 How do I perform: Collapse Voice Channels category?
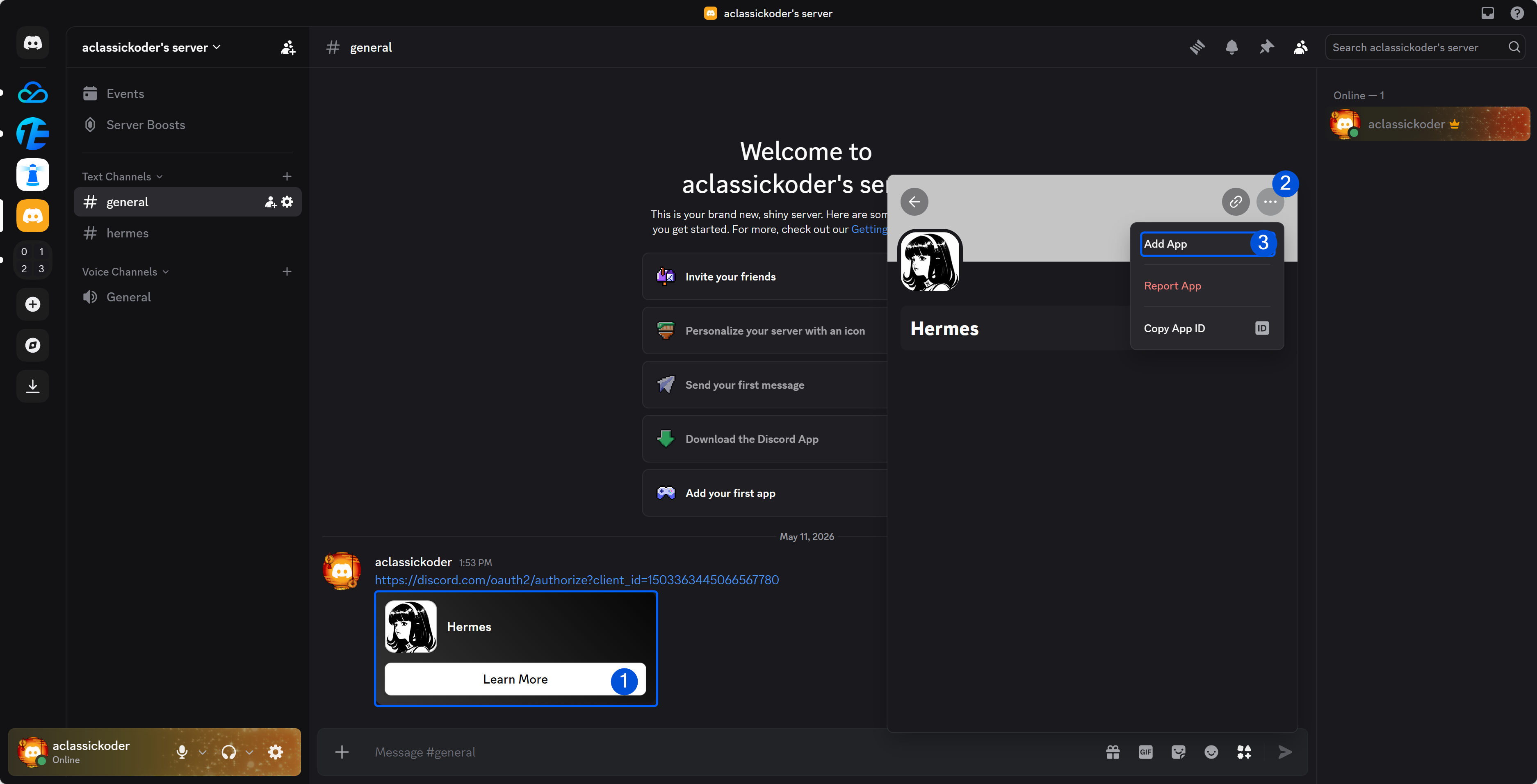(125, 271)
